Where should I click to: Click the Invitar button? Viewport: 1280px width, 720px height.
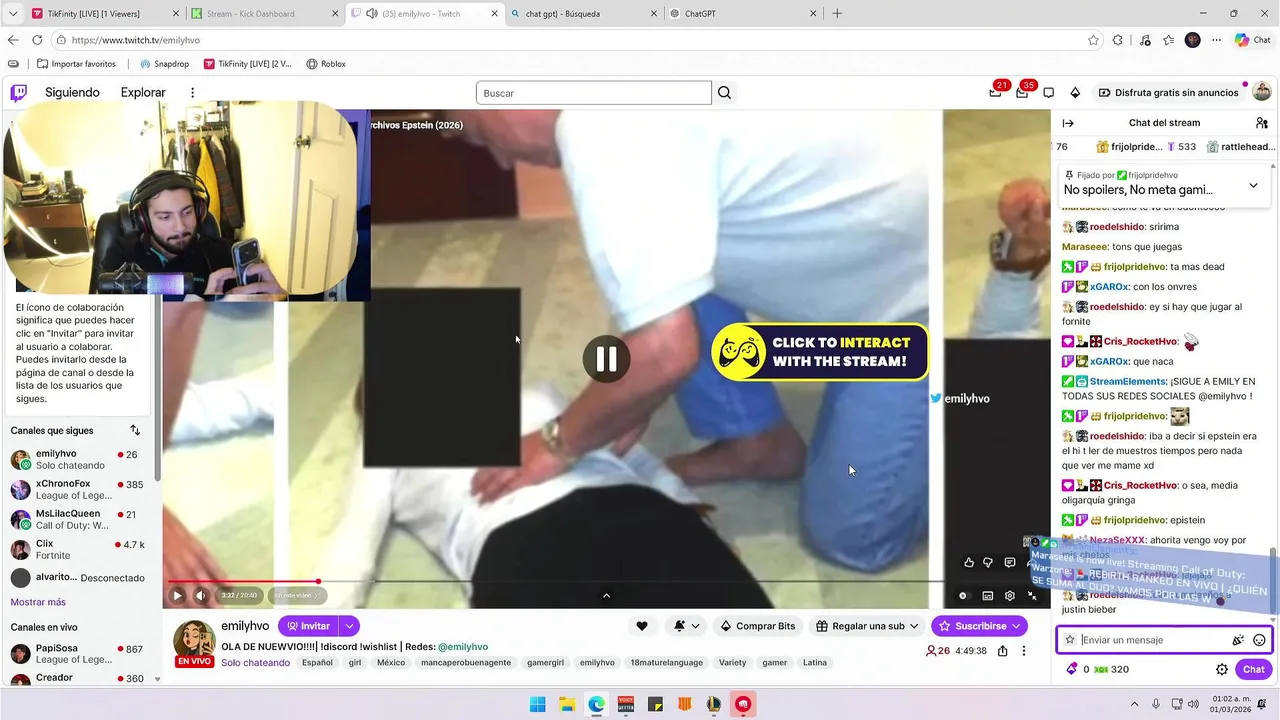click(309, 626)
